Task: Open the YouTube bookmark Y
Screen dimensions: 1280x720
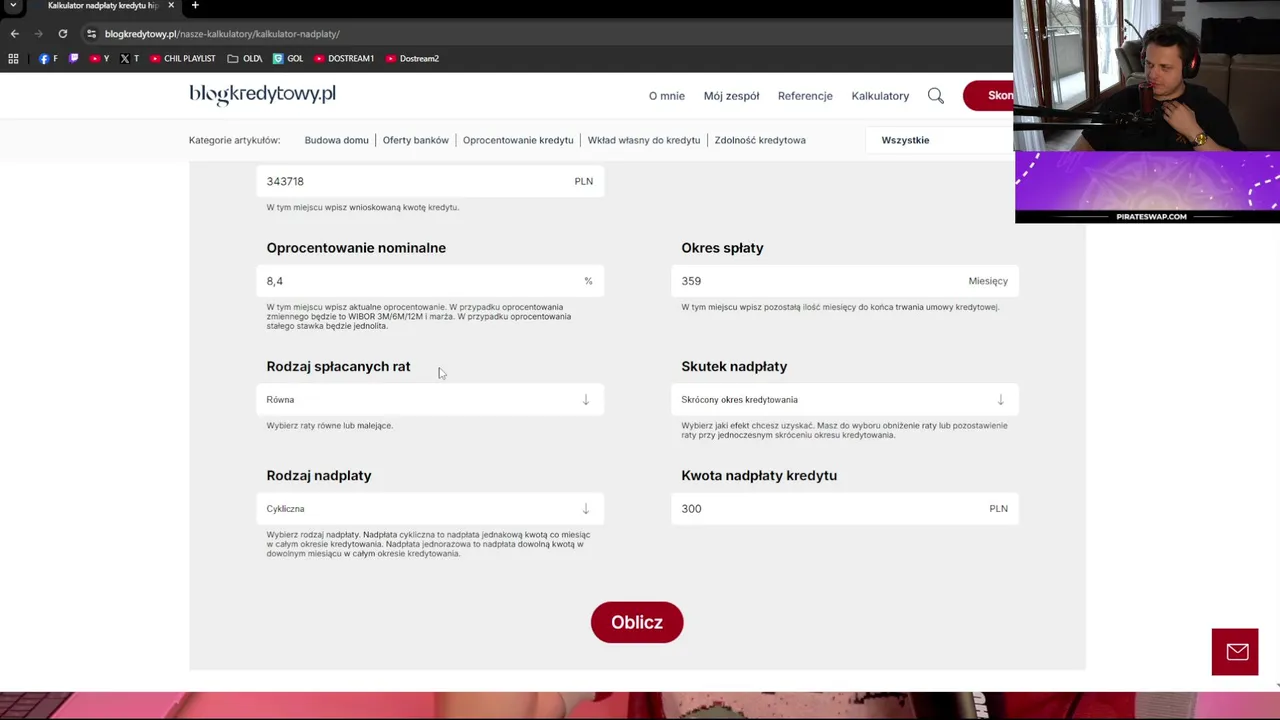Action: [99, 59]
